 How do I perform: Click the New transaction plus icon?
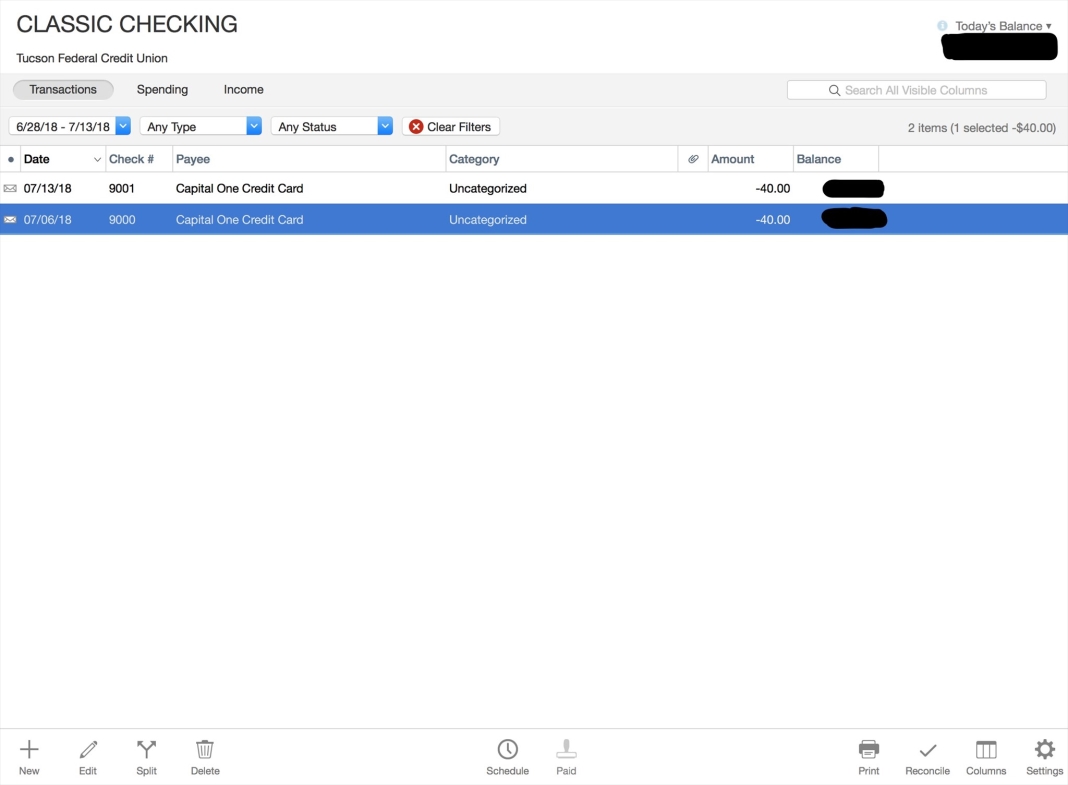(29, 750)
